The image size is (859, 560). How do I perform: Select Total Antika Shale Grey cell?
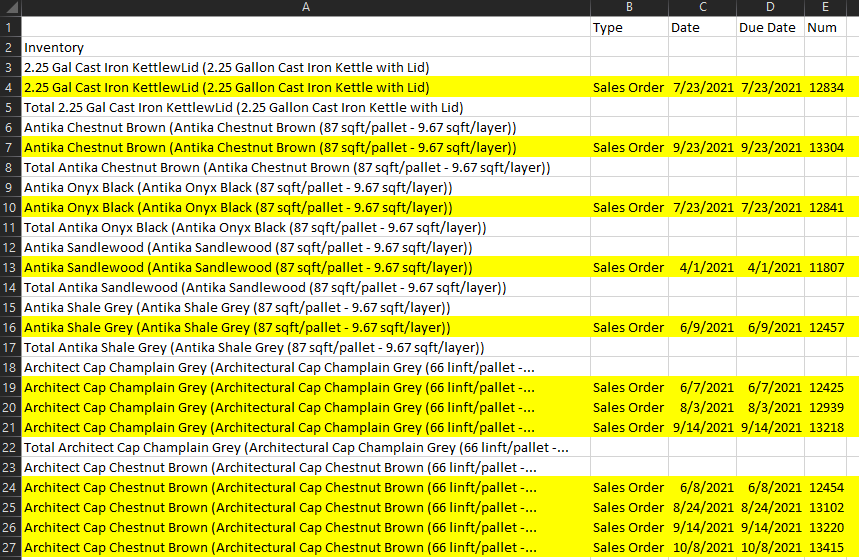(x=306, y=347)
